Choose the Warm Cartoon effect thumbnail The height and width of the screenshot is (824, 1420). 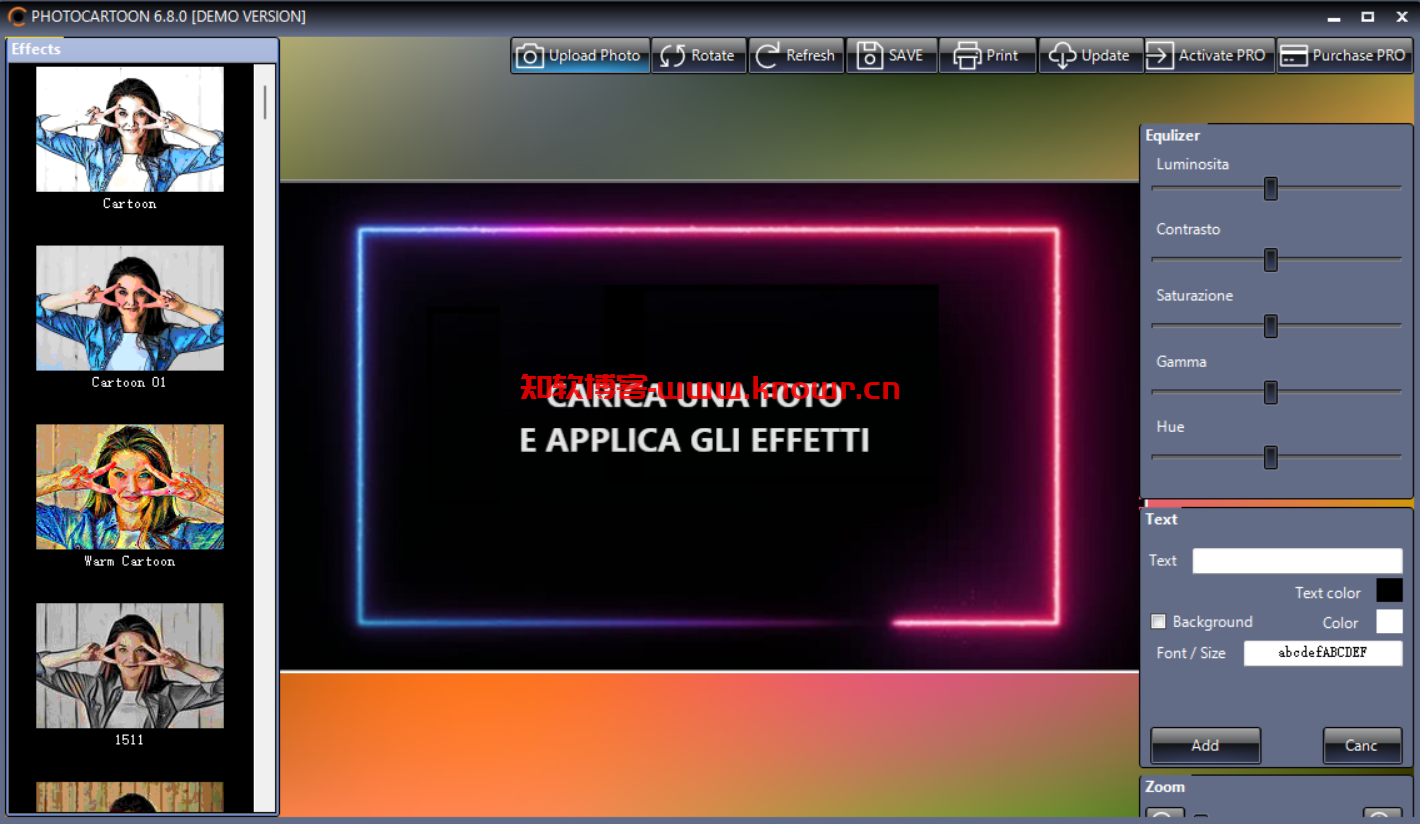click(130, 487)
